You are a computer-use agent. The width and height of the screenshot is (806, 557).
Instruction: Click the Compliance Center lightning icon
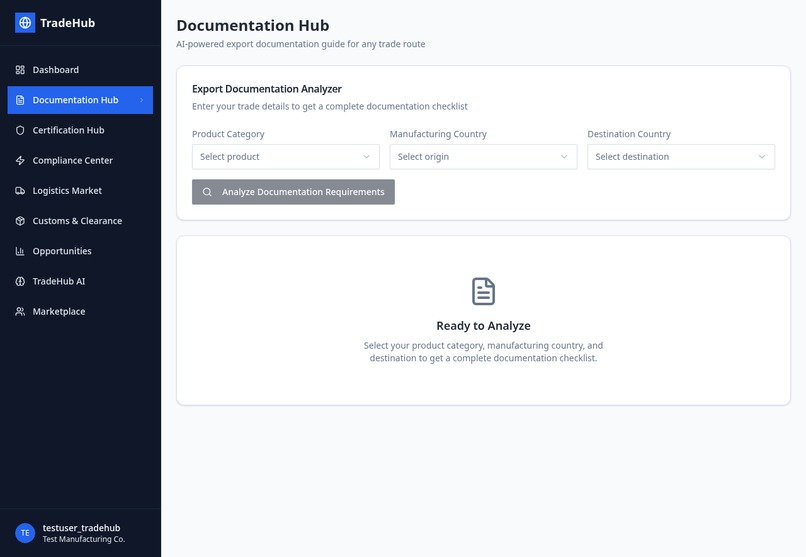coord(20,160)
